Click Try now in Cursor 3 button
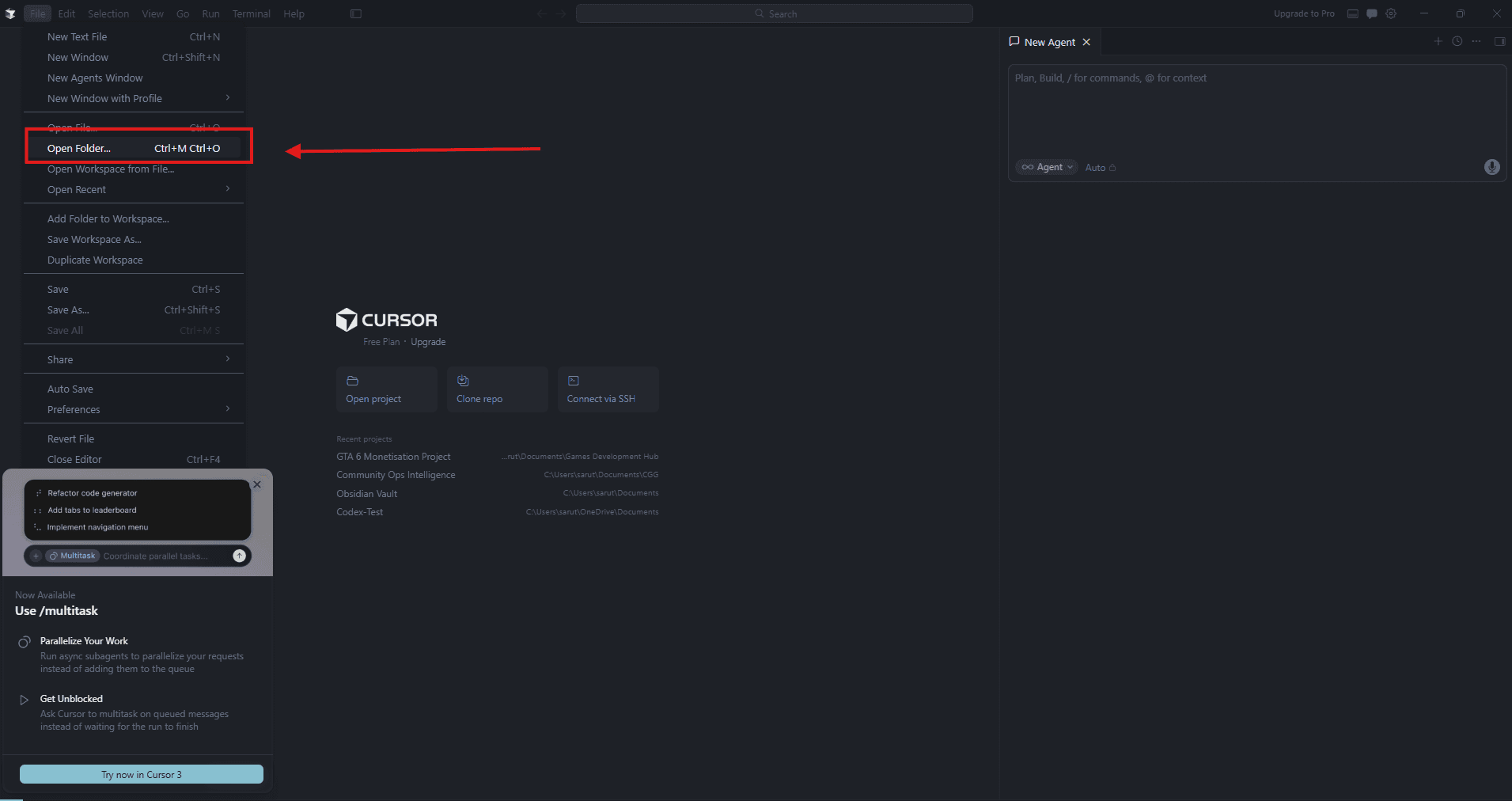The width and height of the screenshot is (1512, 801). (142, 774)
